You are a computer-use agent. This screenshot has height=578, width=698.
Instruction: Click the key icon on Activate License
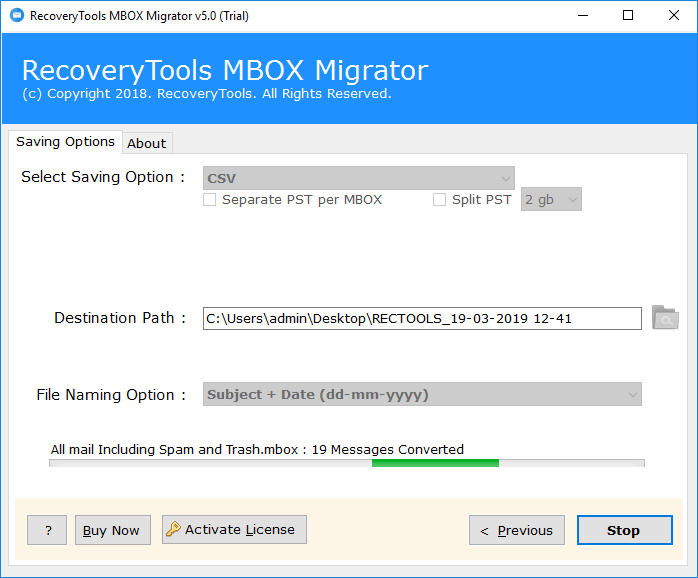point(173,529)
